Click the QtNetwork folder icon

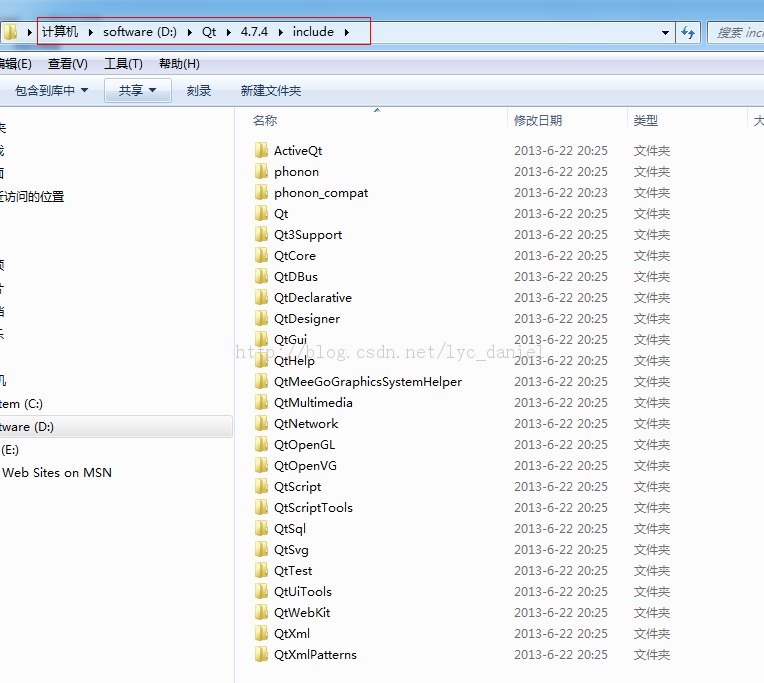click(x=261, y=423)
